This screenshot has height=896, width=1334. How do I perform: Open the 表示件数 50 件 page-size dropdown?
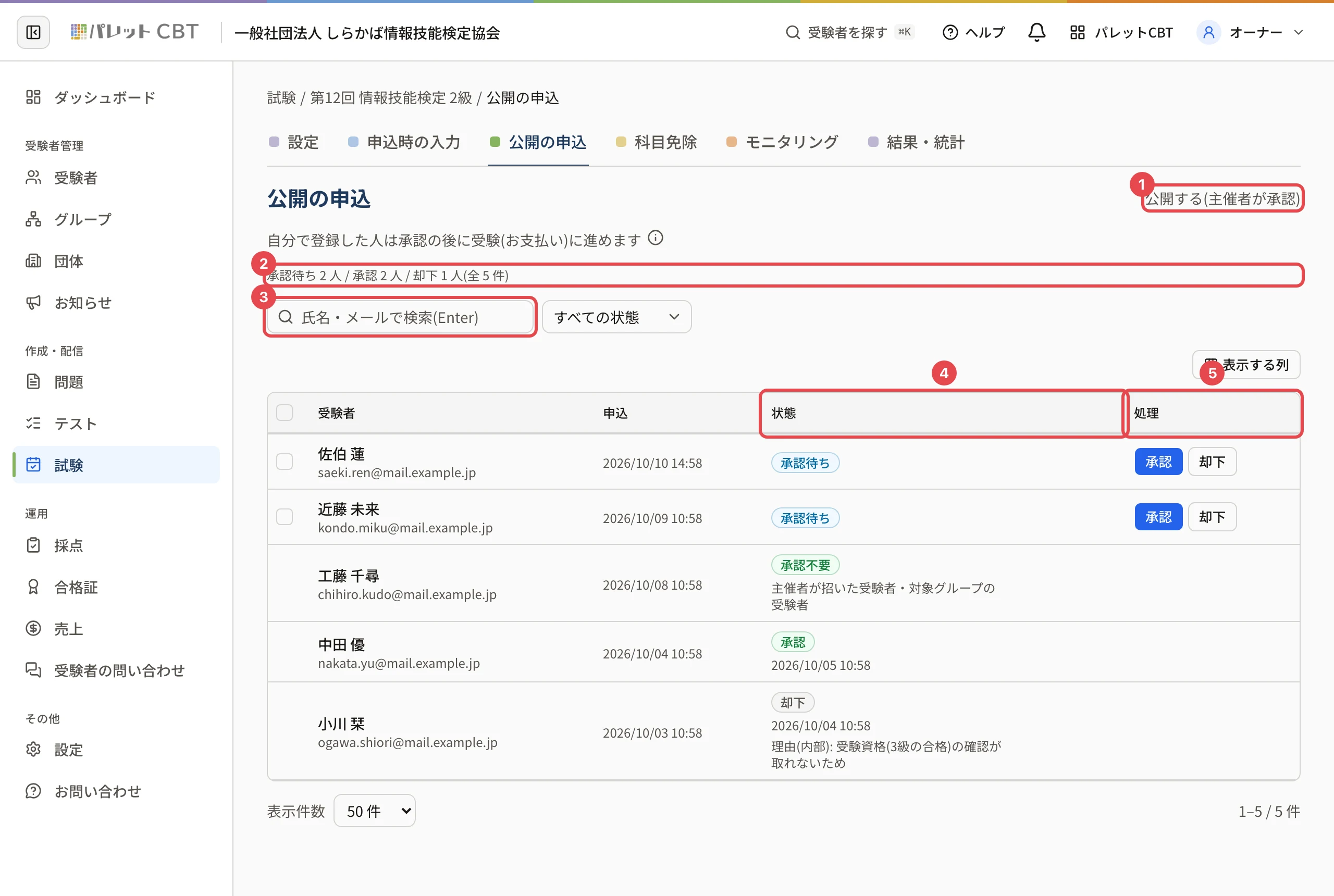coord(374,811)
